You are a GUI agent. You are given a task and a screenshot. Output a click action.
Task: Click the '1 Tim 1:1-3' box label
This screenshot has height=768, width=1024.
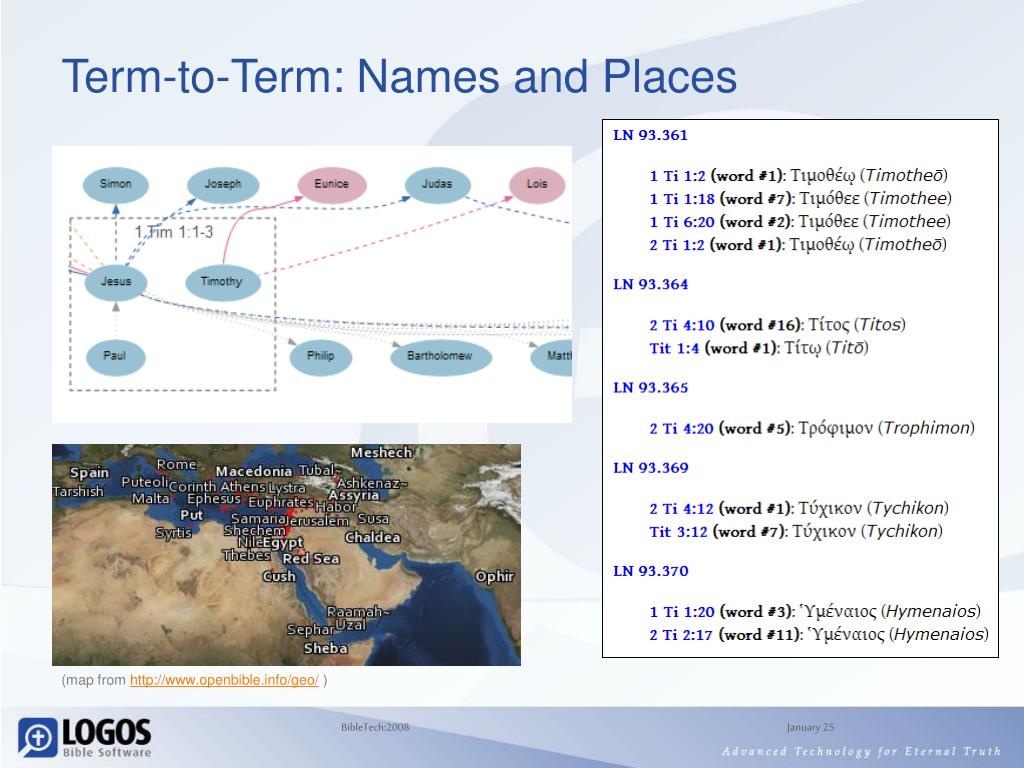pyautogui.click(x=174, y=232)
